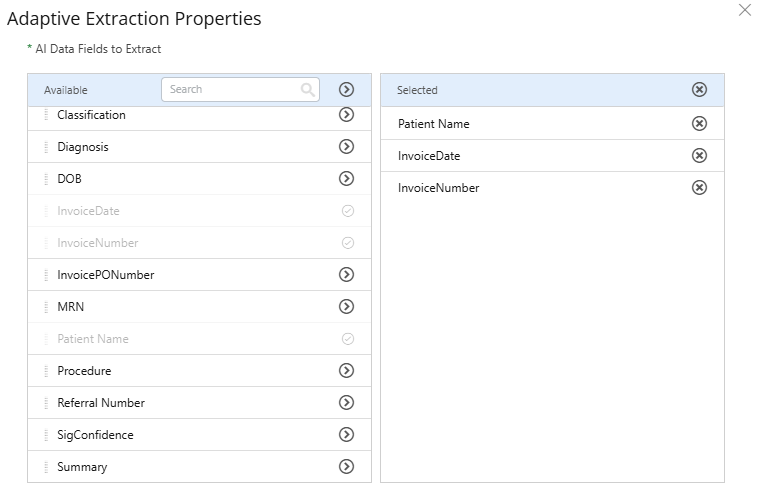The height and width of the screenshot is (500, 760).
Task: Select the Diagnosis item in Available list
Action: click(x=84, y=147)
